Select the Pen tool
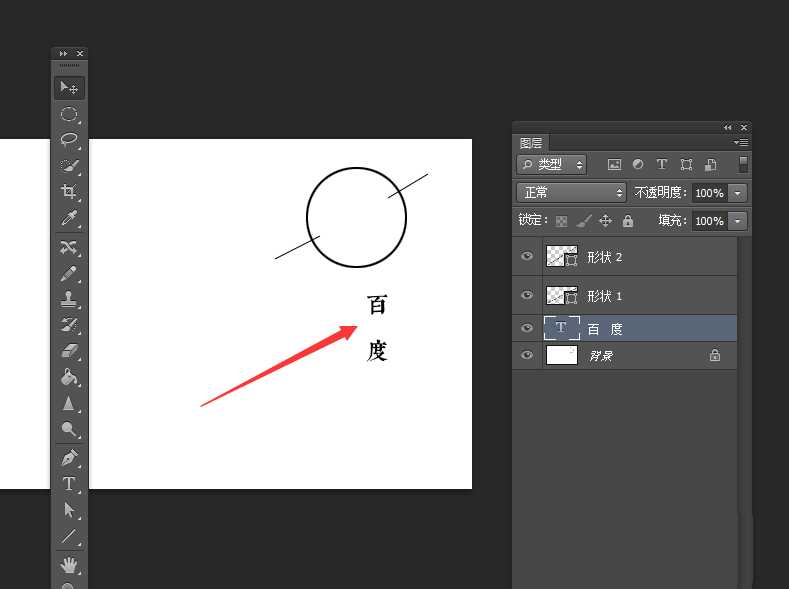Image resolution: width=789 pixels, height=589 pixels. pyautogui.click(x=69, y=458)
